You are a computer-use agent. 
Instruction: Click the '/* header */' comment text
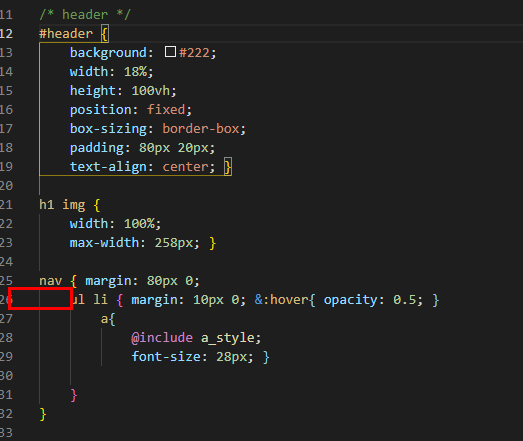[x=85, y=15]
